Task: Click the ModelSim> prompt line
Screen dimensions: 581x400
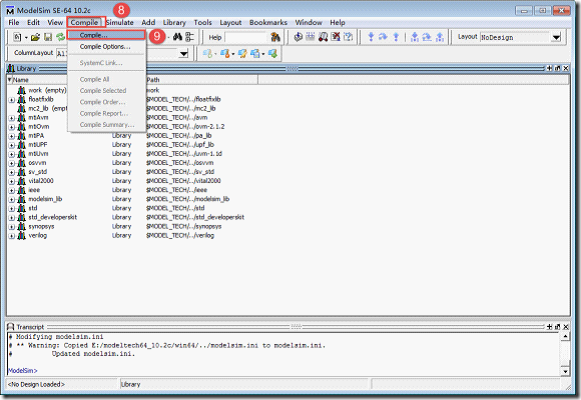Action: pyautogui.click(x=23, y=371)
